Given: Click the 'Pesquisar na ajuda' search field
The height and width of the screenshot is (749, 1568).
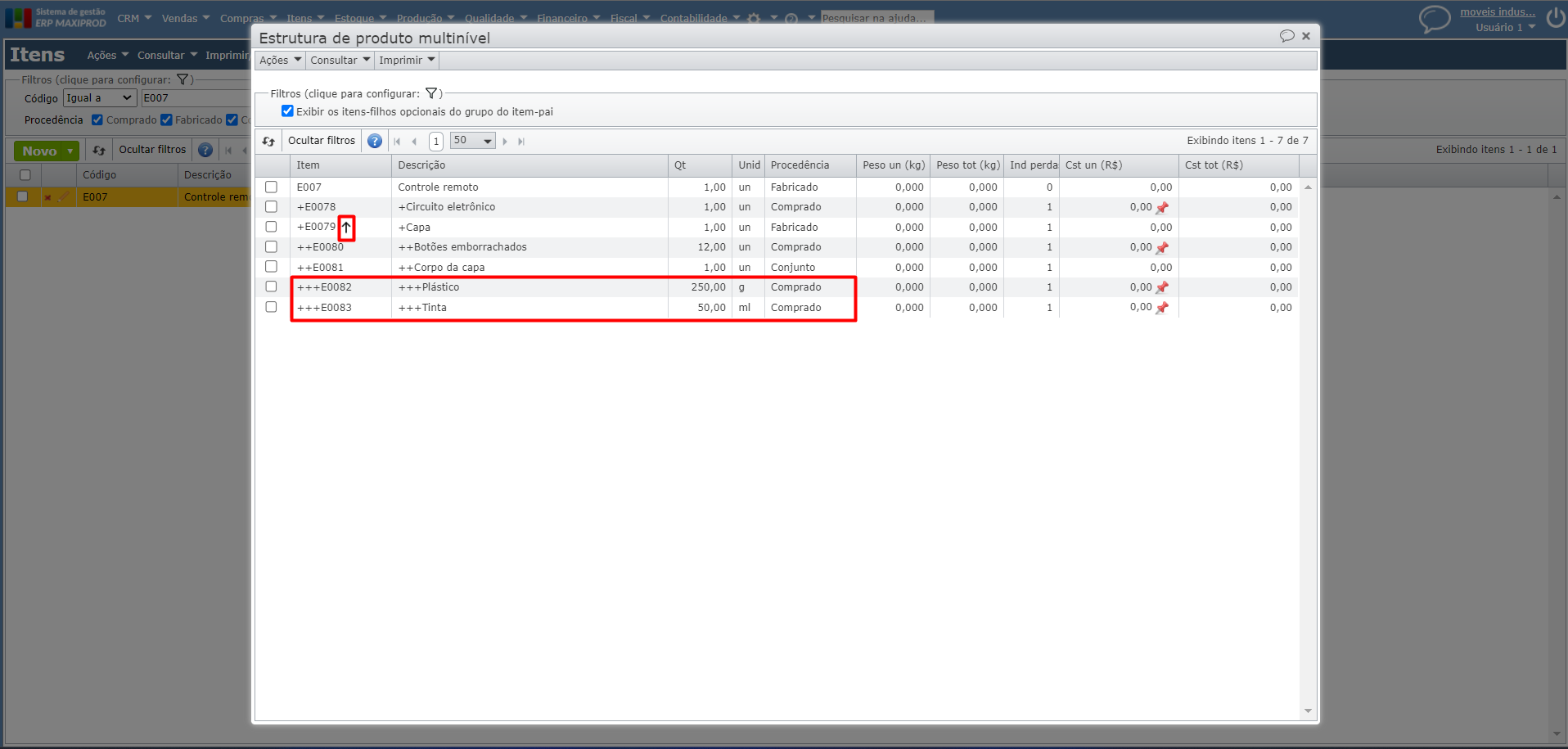Looking at the screenshot, I should point(876,17).
